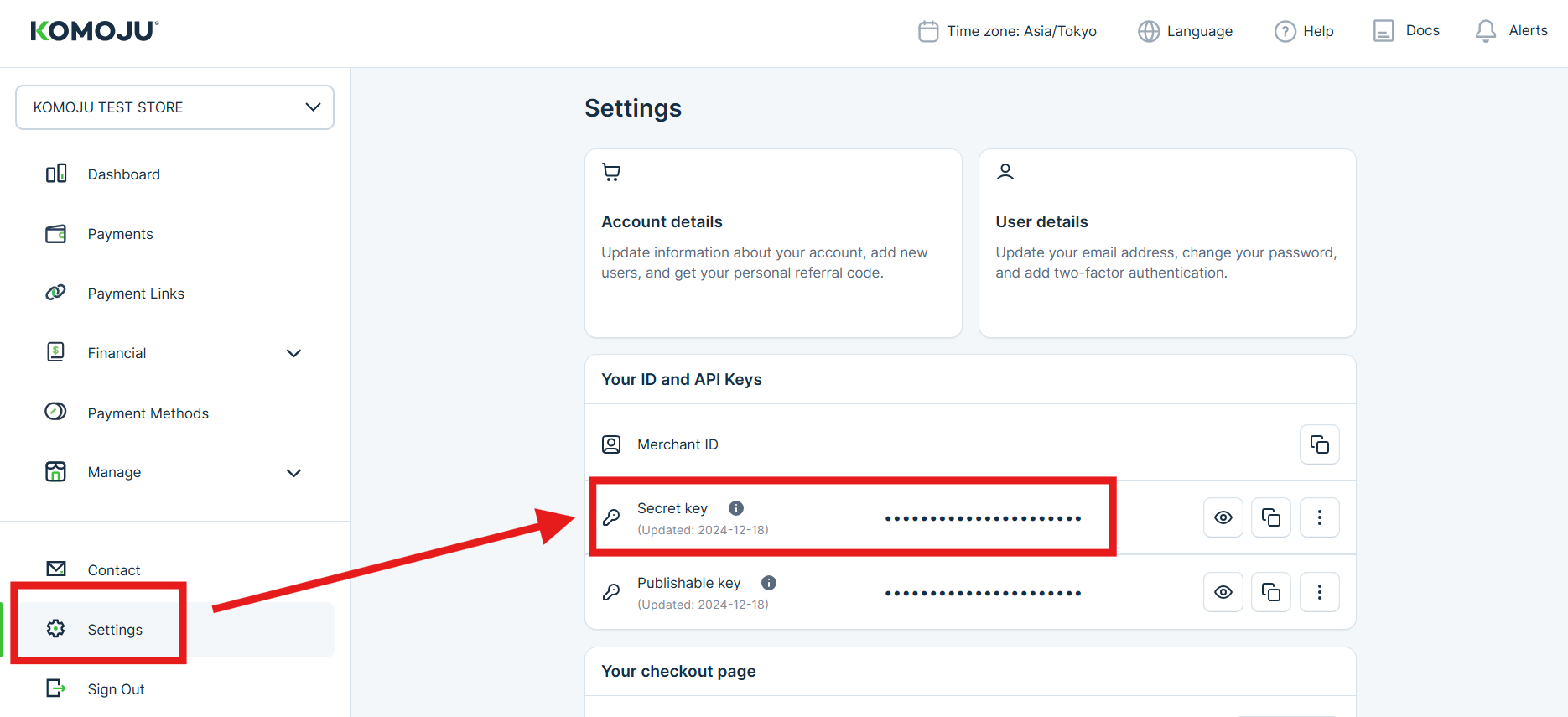Open the Language selector
Viewport: 1568px width, 717px height.
tap(1186, 31)
